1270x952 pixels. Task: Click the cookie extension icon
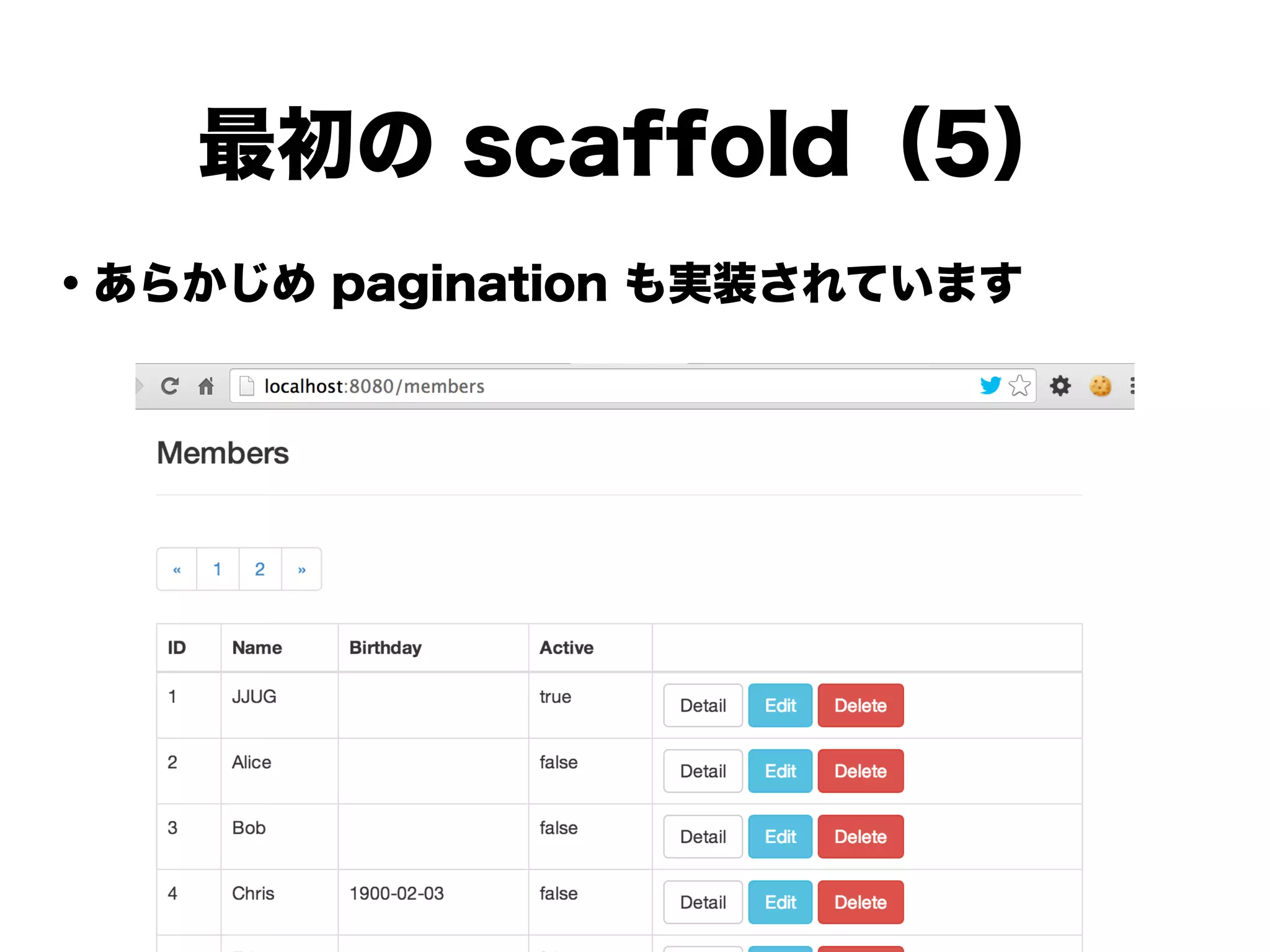click(1100, 386)
